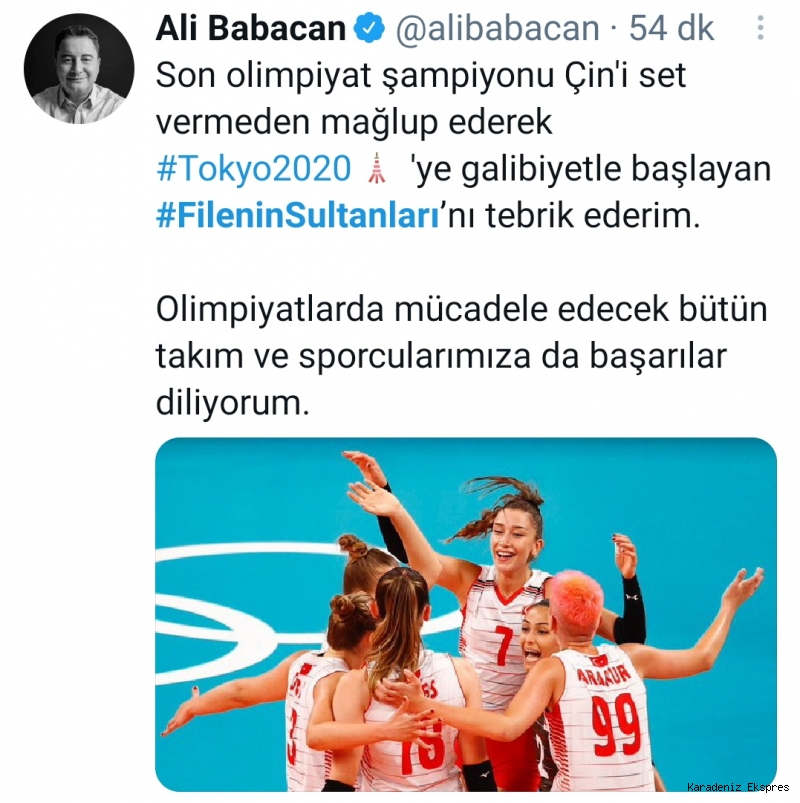Click the Ali Babacan display name
The image size is (800, 803).
(x=251, y=28)
